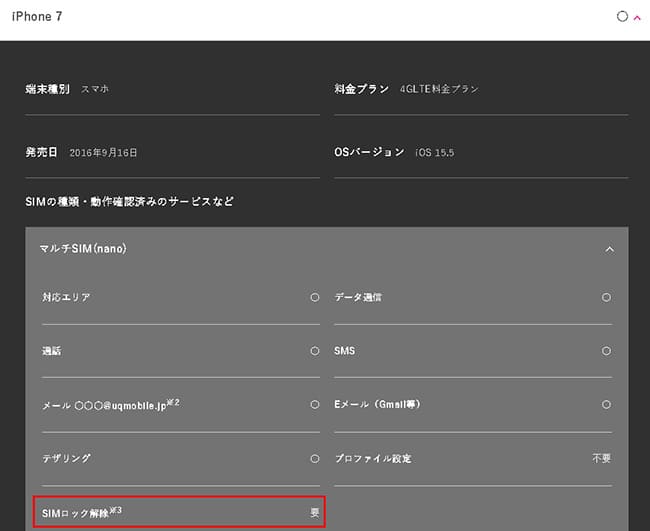The width and height of the screenshot is (650, 531).
Task: Click the circle icon for メール uqmobile.jp
Action: click(x=315, y=405)
